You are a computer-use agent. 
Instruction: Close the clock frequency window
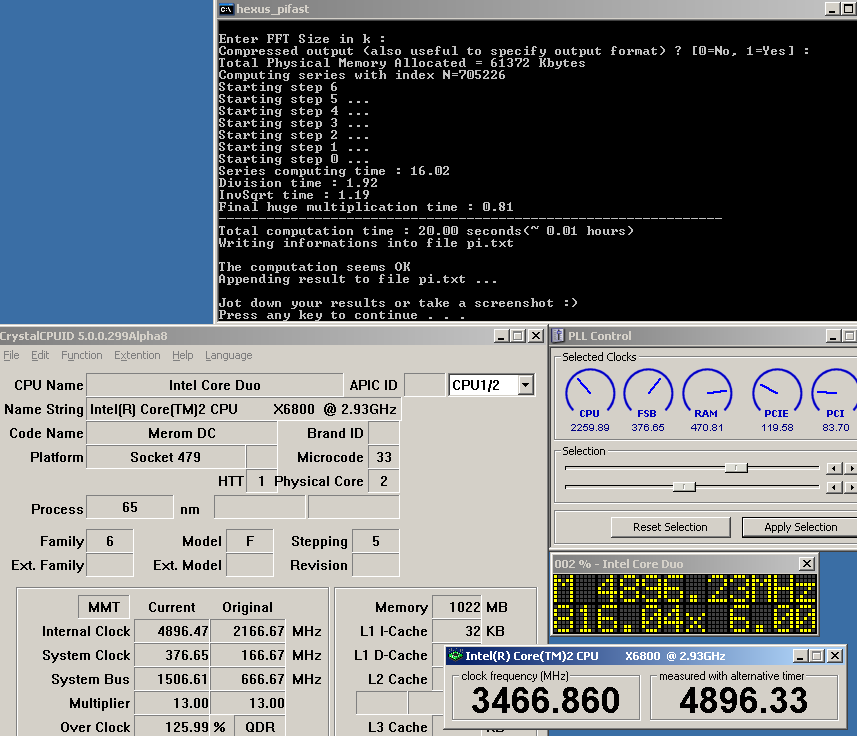pos(835,656)
